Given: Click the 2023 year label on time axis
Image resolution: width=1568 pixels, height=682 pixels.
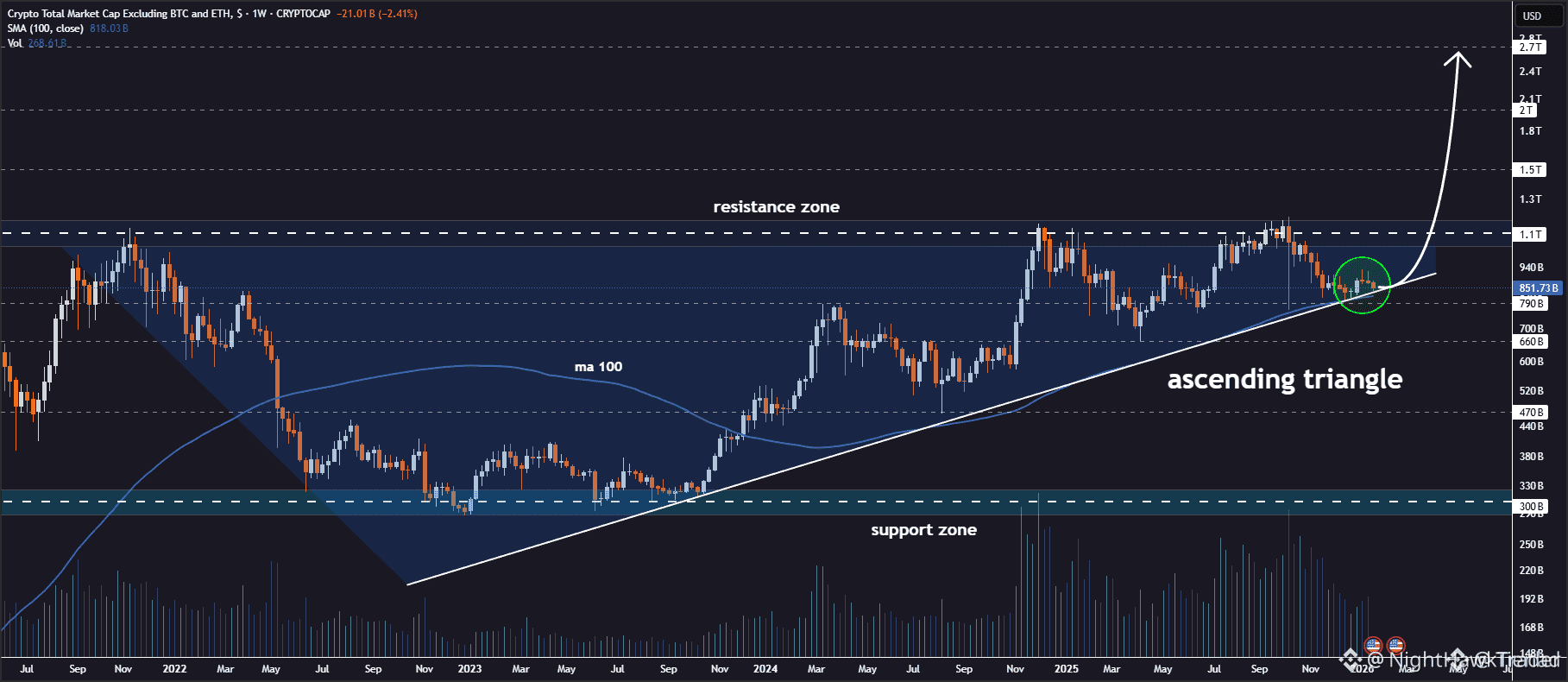Looking at the screenshot, I should (x=469, y=669).
